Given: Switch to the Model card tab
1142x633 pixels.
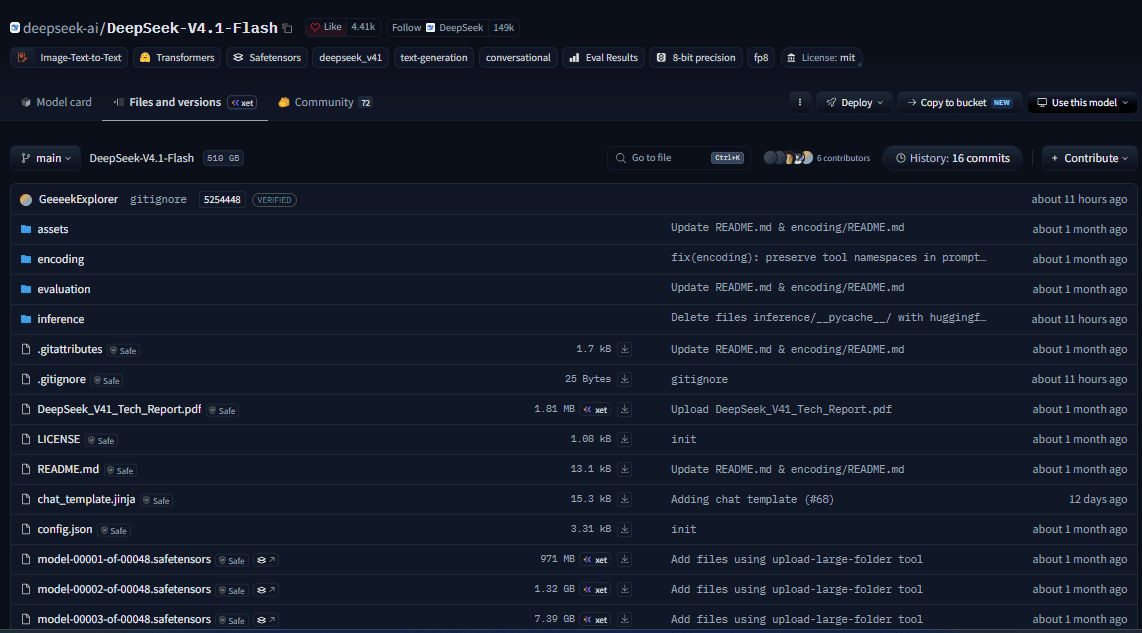Looking at the screenshot, I should point(56,102).
